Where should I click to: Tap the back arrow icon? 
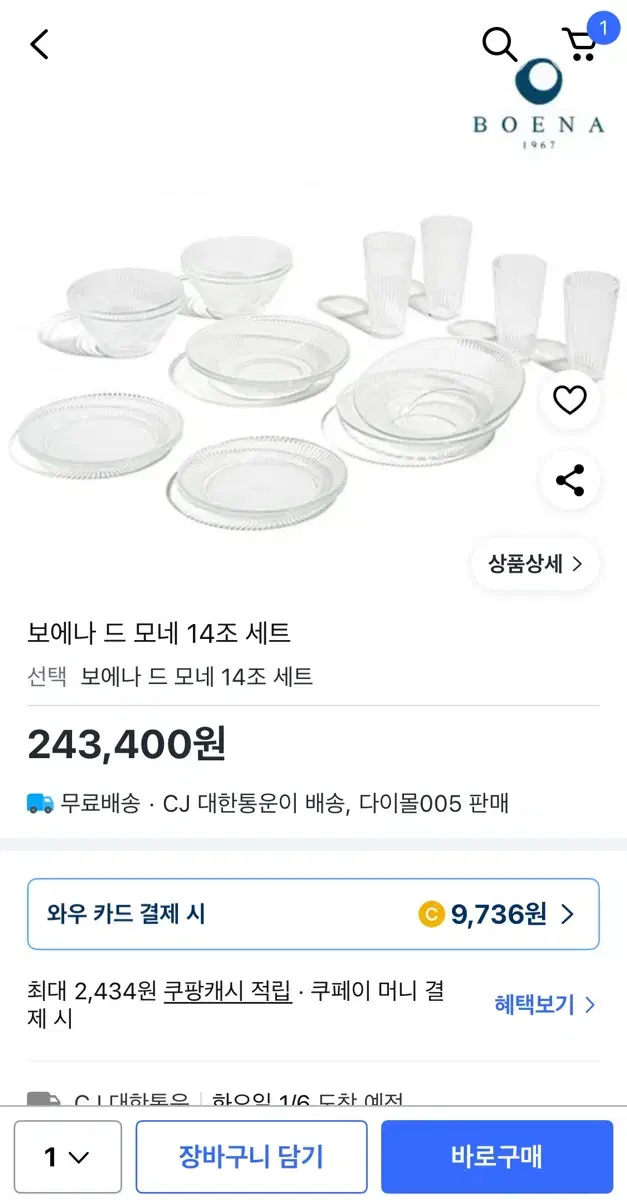click(40, 44)
